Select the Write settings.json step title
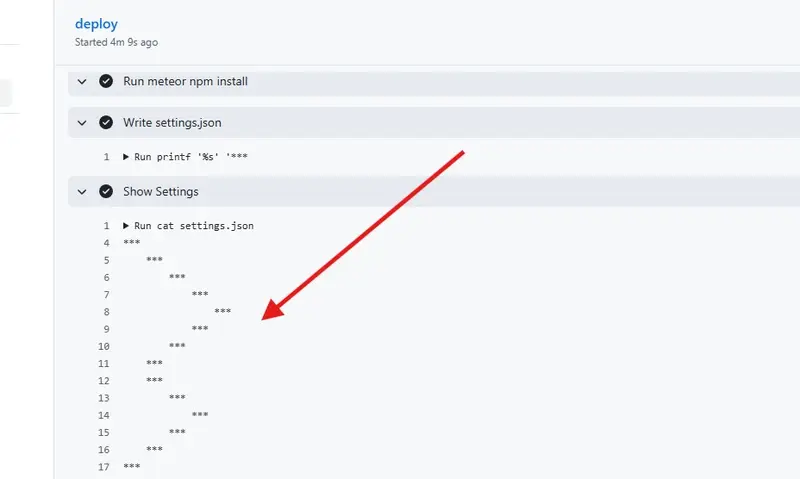The width and height of the screenshot is (800, 479). tap(172, 122)
